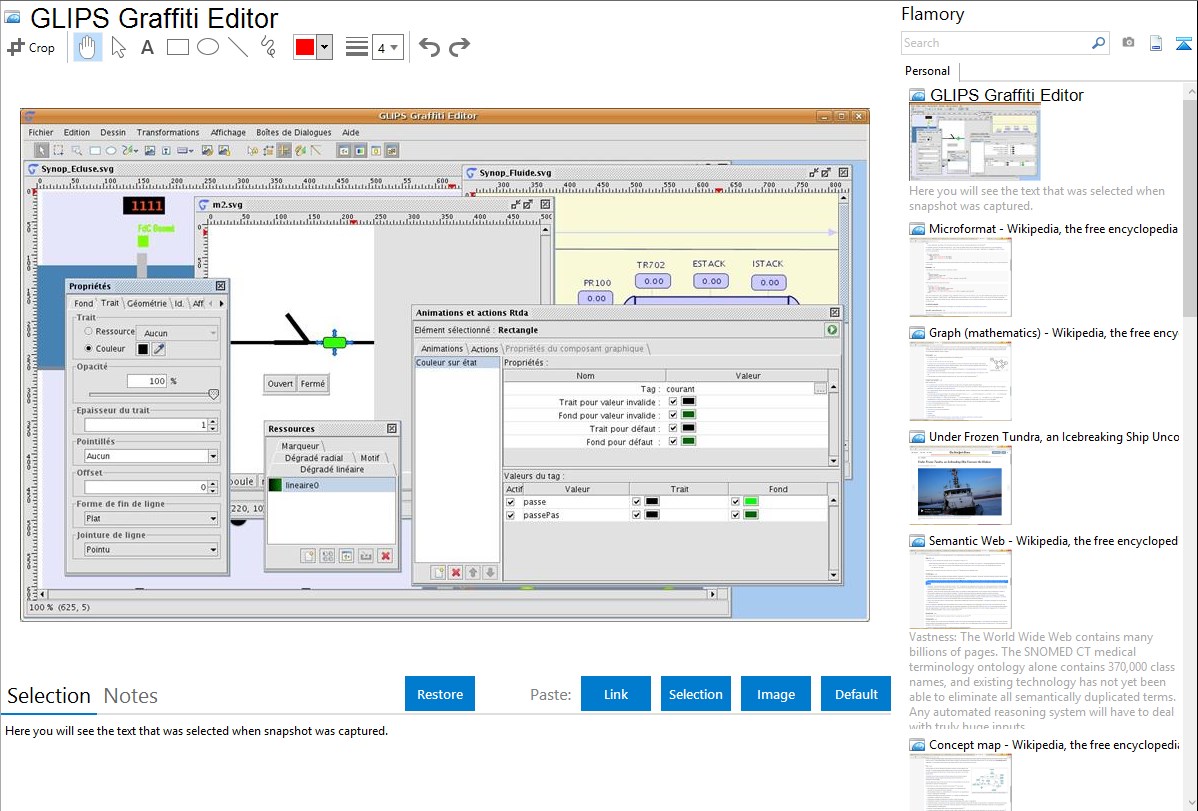1198x811 pixels.
Task: Click the Flamory search field
Action: tap(996, 43)
